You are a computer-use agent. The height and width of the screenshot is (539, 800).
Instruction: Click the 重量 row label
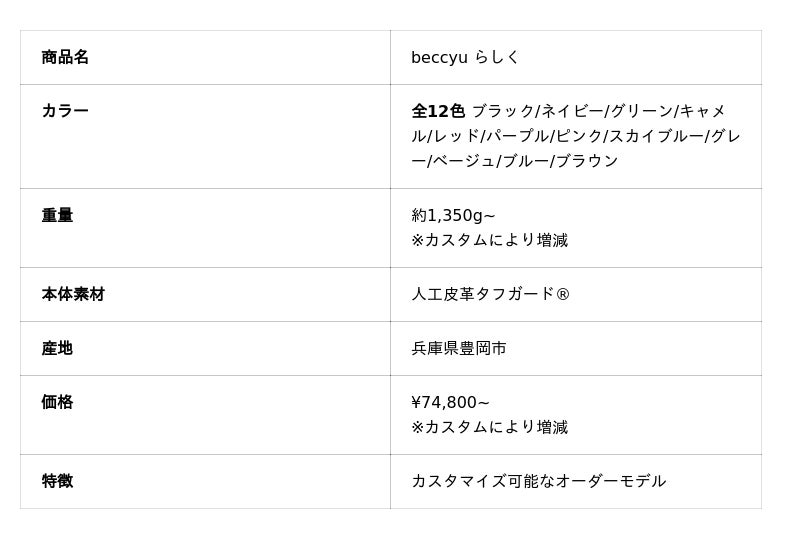pos(57,215)
